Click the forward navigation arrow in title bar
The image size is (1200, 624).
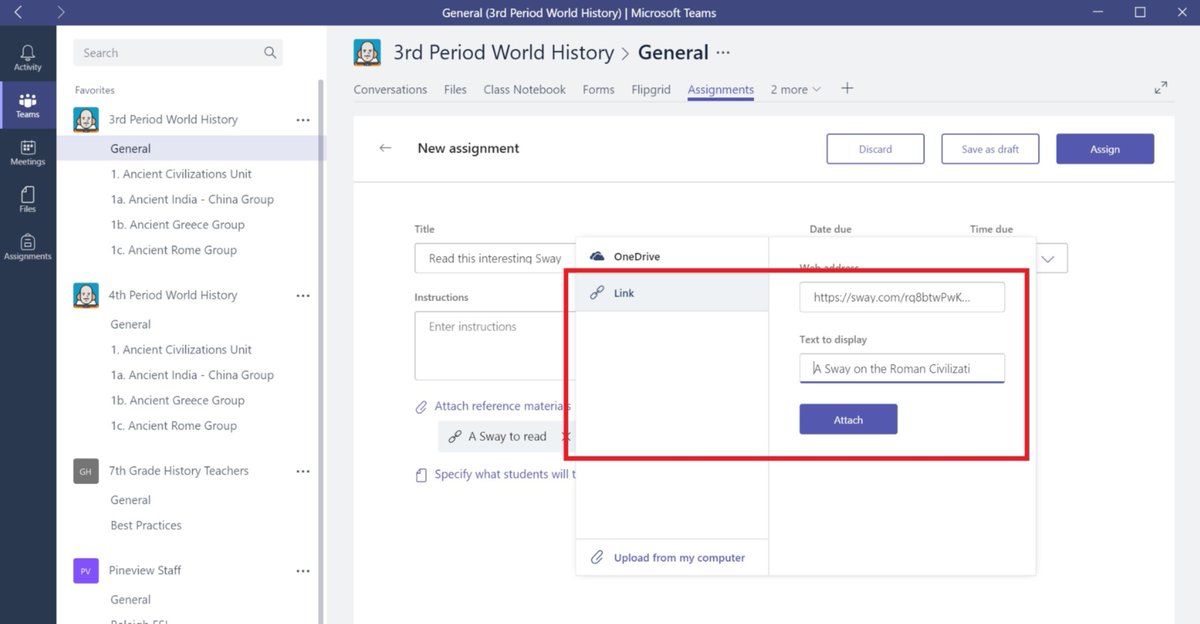(x=61, y=13)
